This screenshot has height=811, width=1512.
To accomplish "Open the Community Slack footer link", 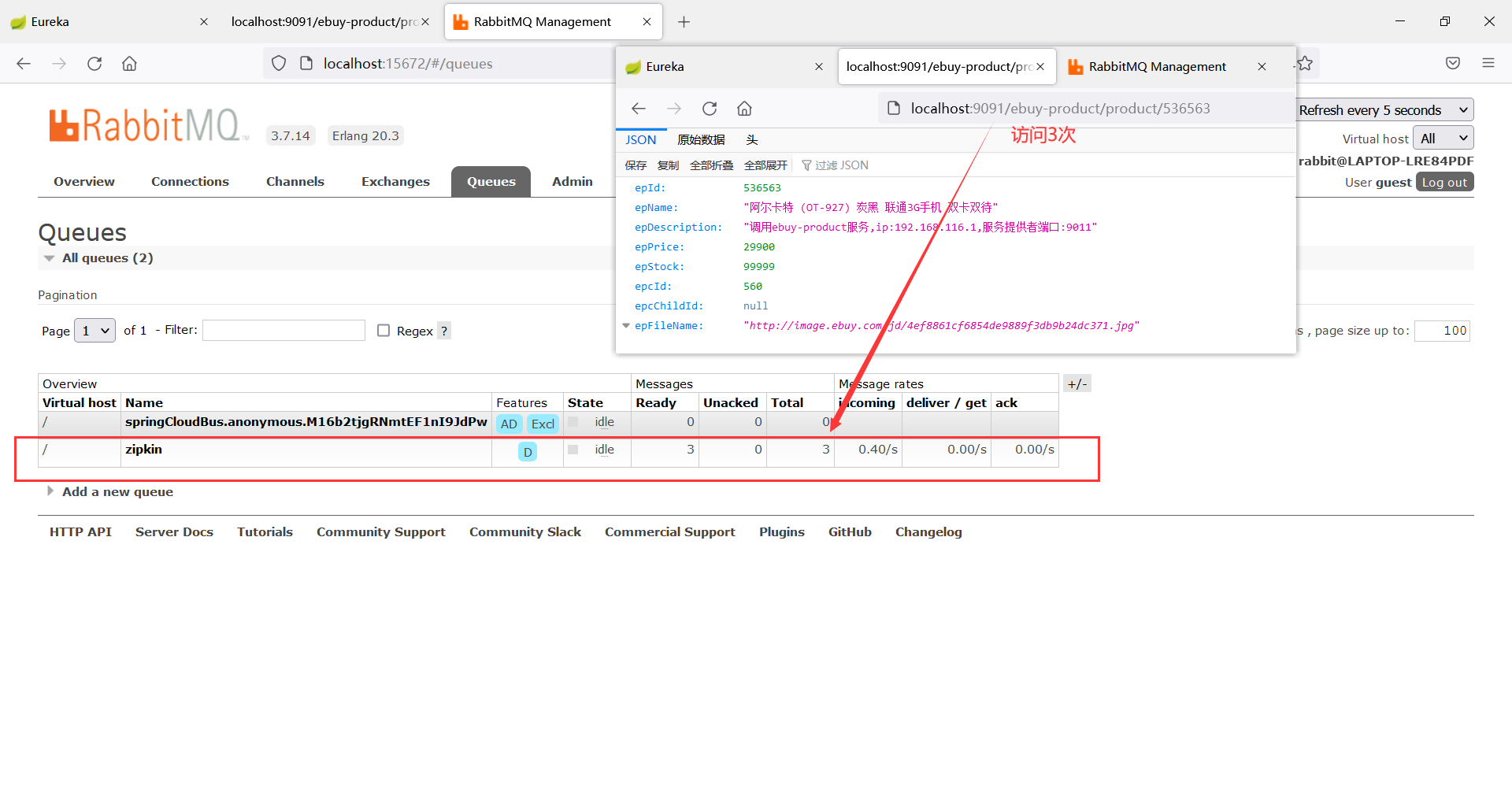I will [525, 532].
